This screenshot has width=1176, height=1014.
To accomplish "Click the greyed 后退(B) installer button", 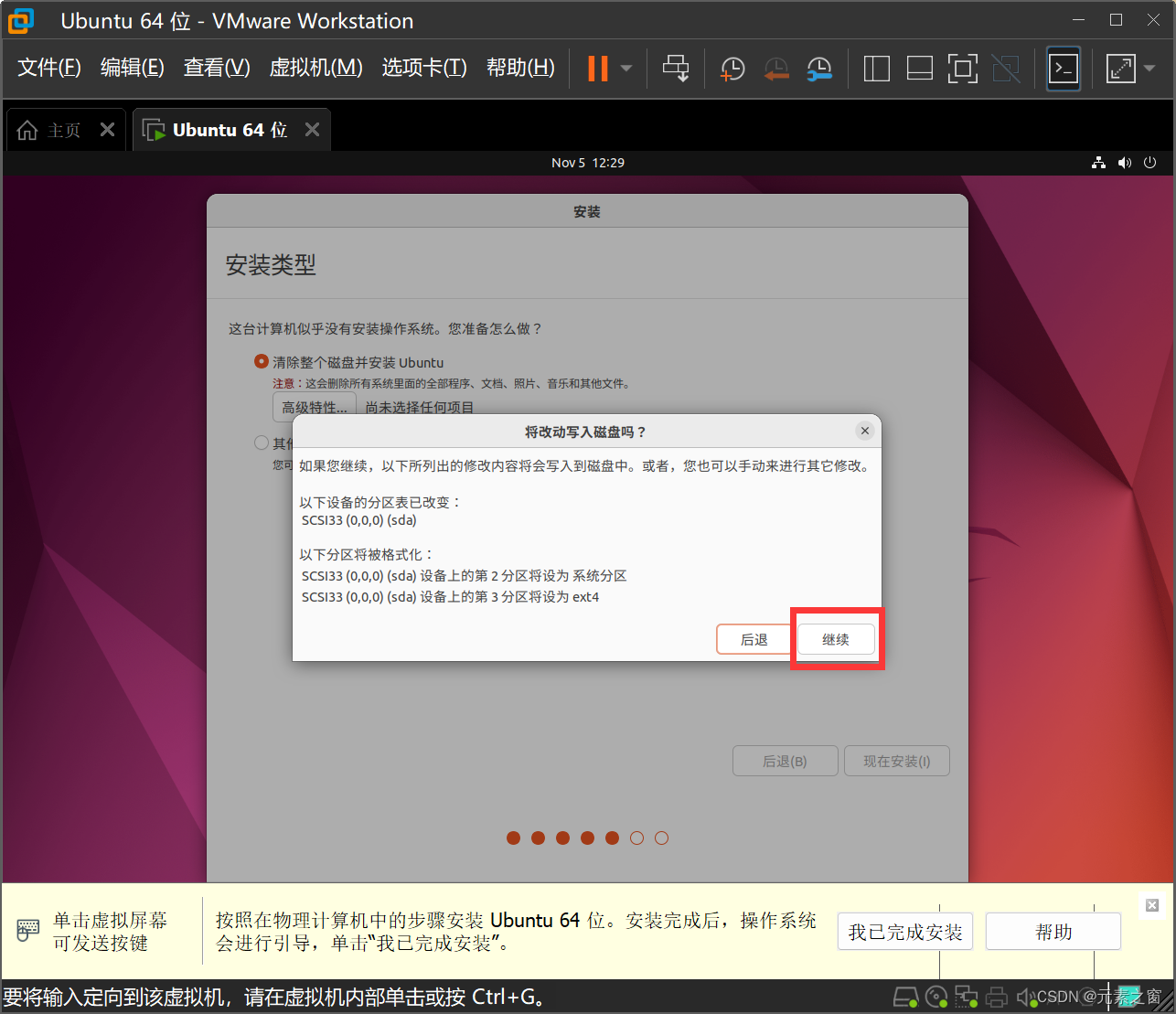I will (x=786, y=762).
